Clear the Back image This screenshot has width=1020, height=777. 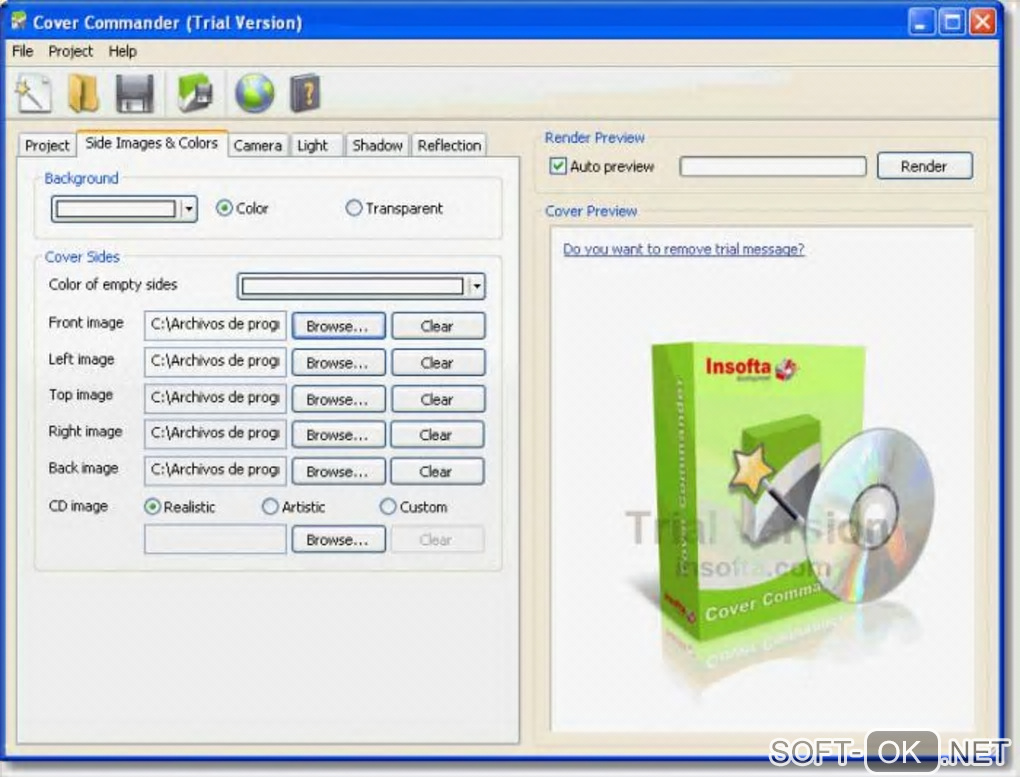pos(437,471)
